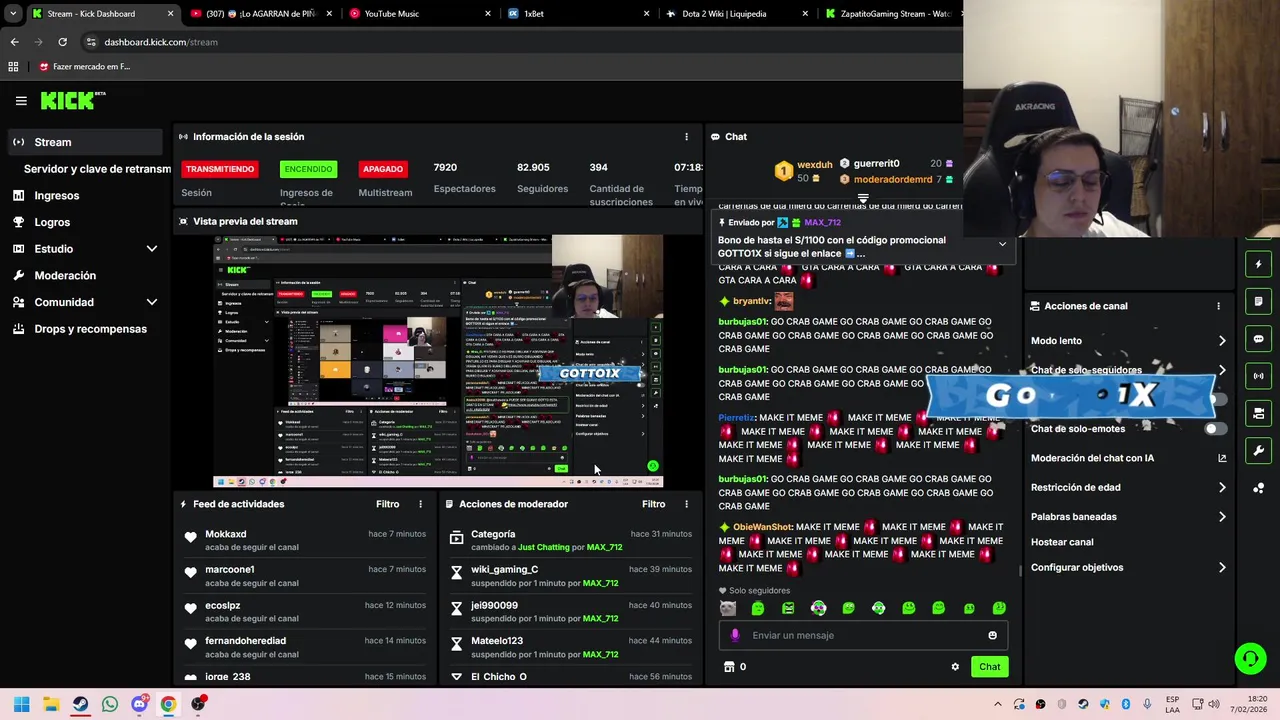Open Steam from the taskbar
The image size is (1280, 720).
click(x=80, y=704)
